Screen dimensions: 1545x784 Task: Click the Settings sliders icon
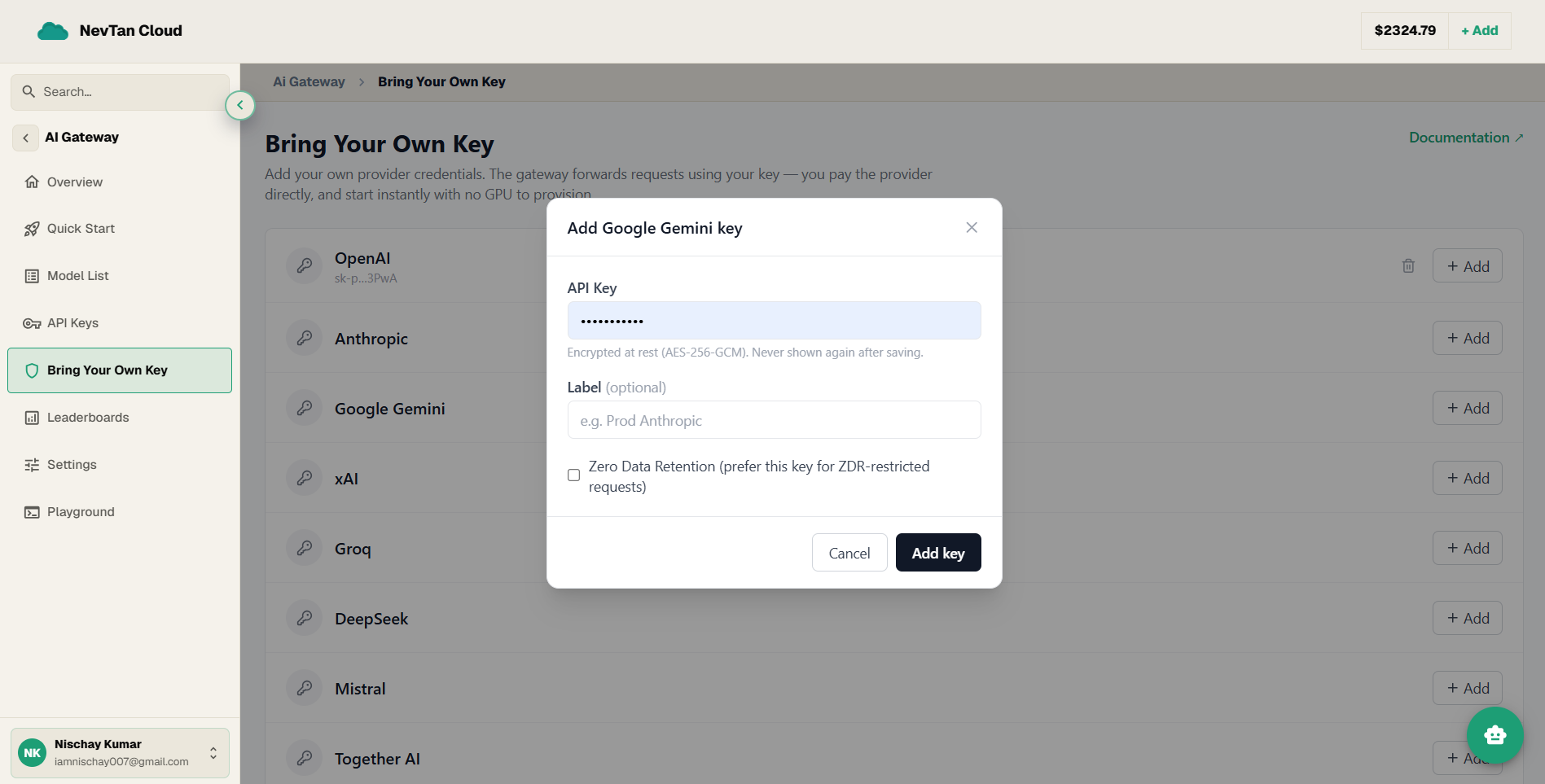(x=32, y=465)
